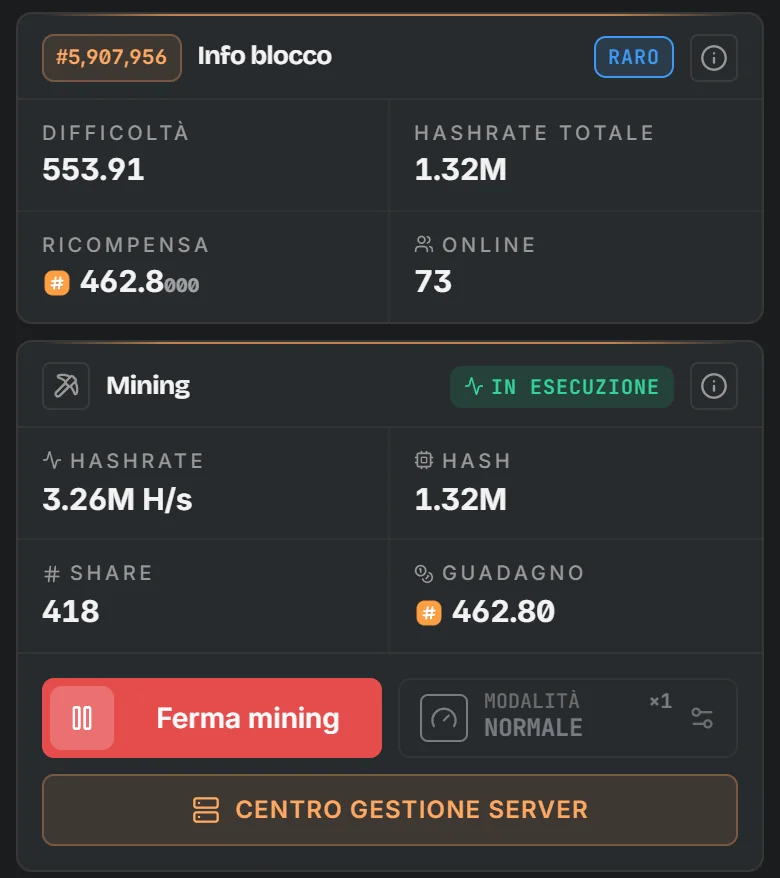Click the hashrate value 3.26M H/s

click(x=118, y=499)
